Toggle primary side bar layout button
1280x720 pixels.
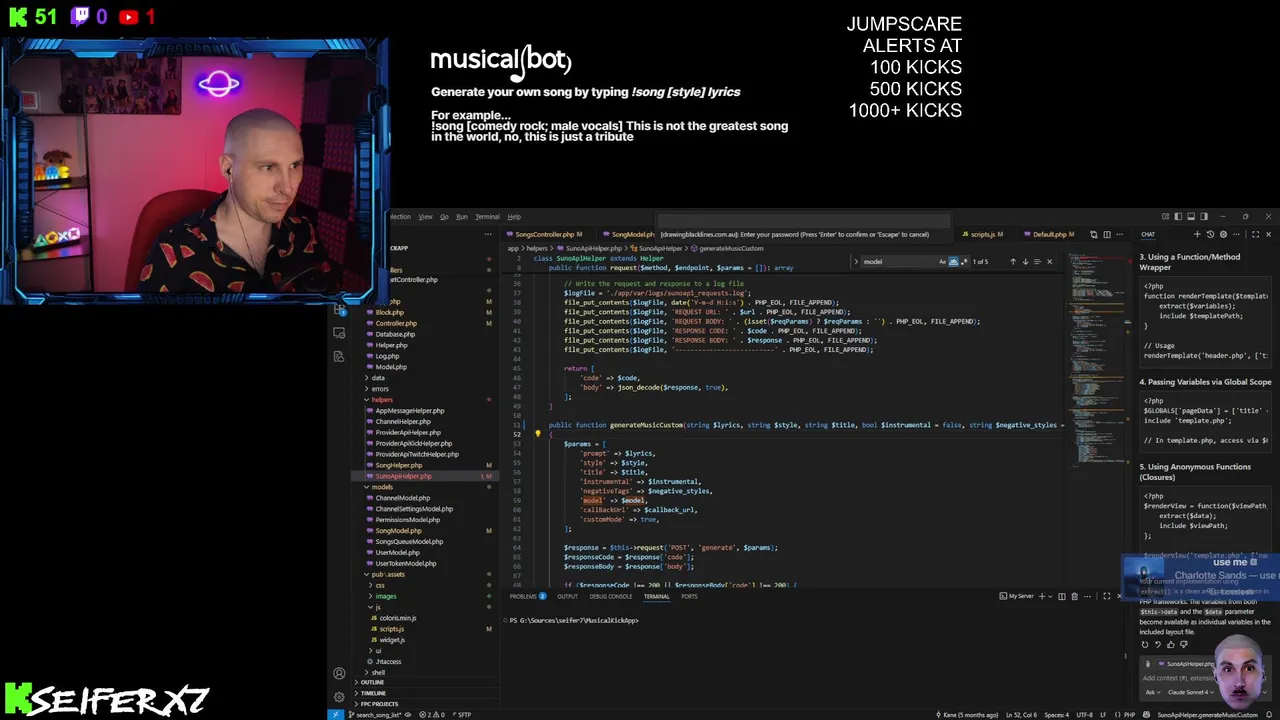[x=1178, y=216]
